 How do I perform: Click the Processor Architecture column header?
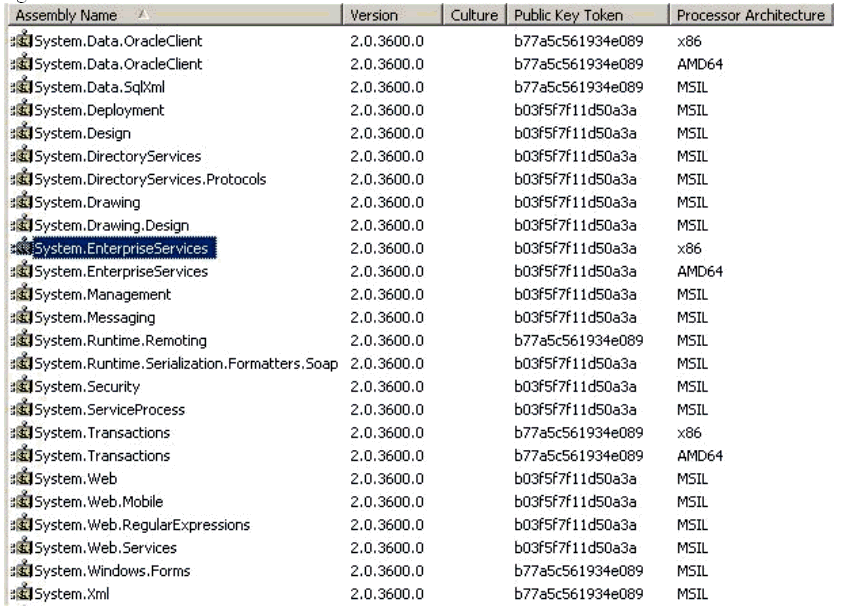750,16
